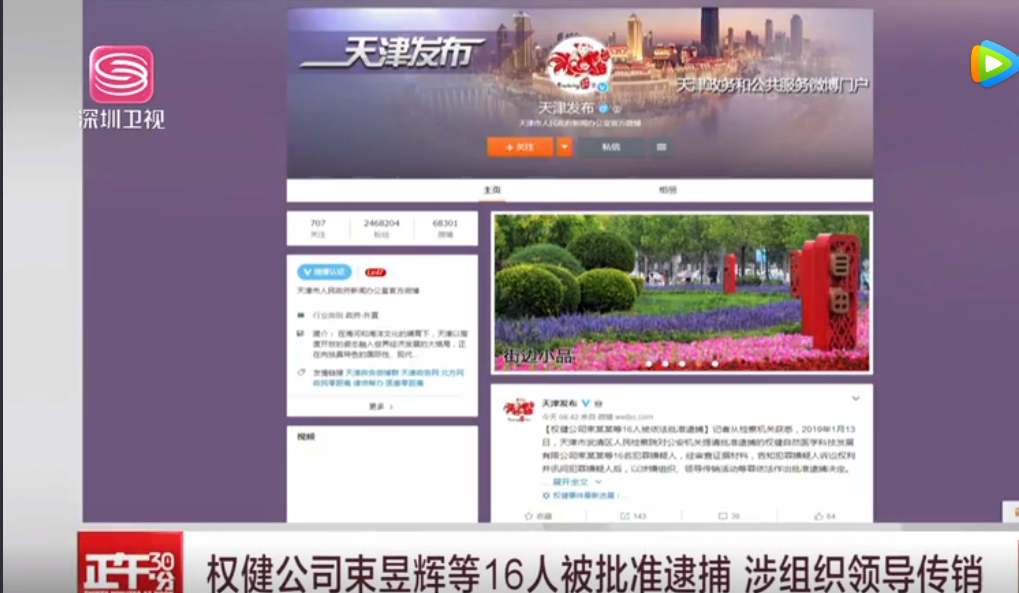Click the blue verified badge beside the banner's 天津发布 name
Viewport: 1019px width, 593px height.
(603, 109)
